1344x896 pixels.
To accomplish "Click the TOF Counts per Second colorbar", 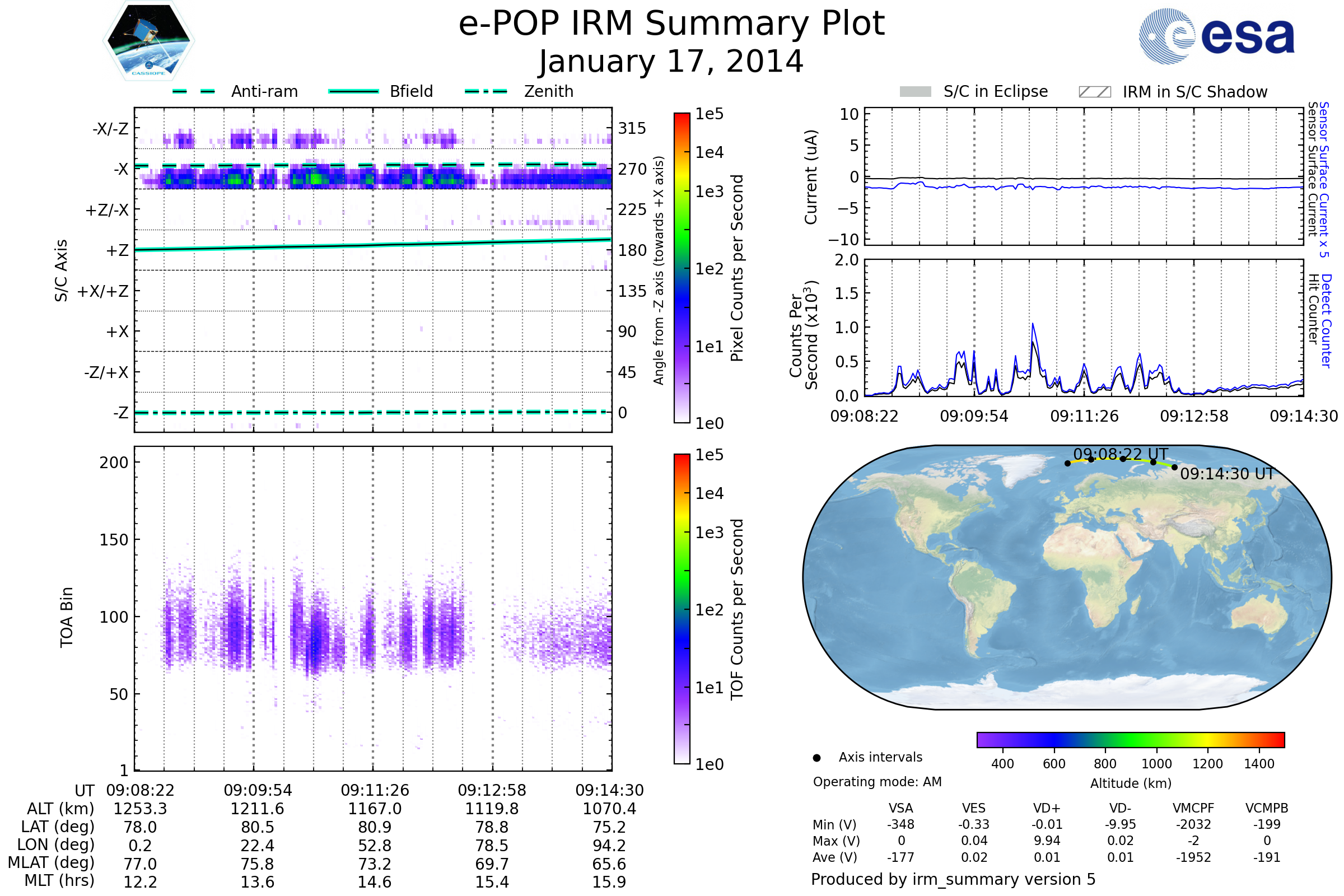I will click(682, 609).
